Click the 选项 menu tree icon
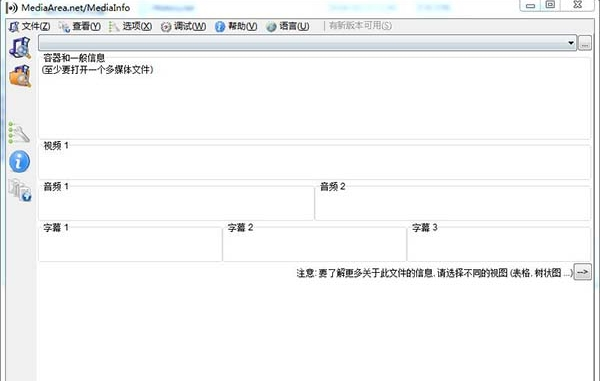The width and height of the screenshot is (600, 381). coord(114,27)
